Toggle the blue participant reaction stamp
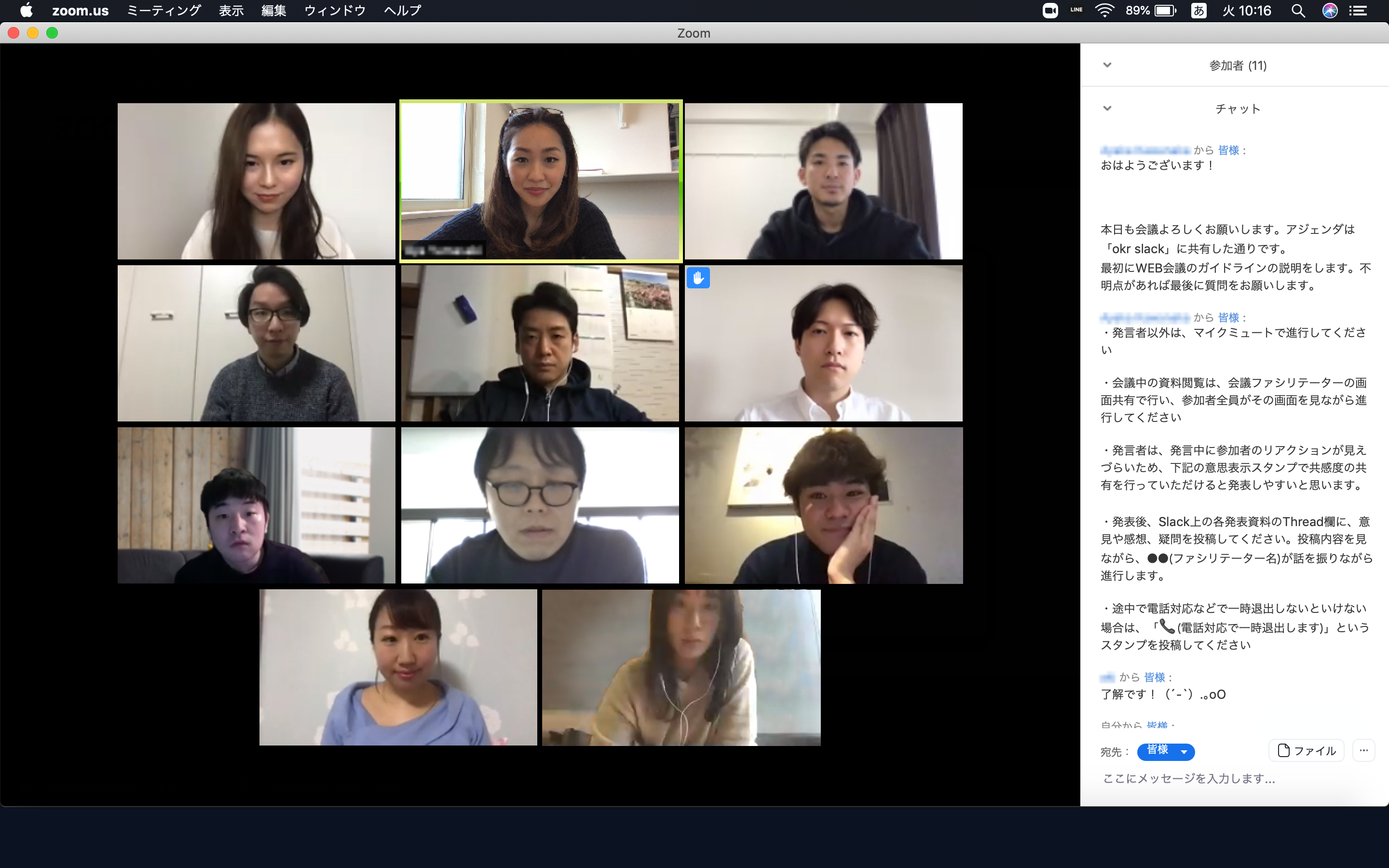 click(699, 277)
